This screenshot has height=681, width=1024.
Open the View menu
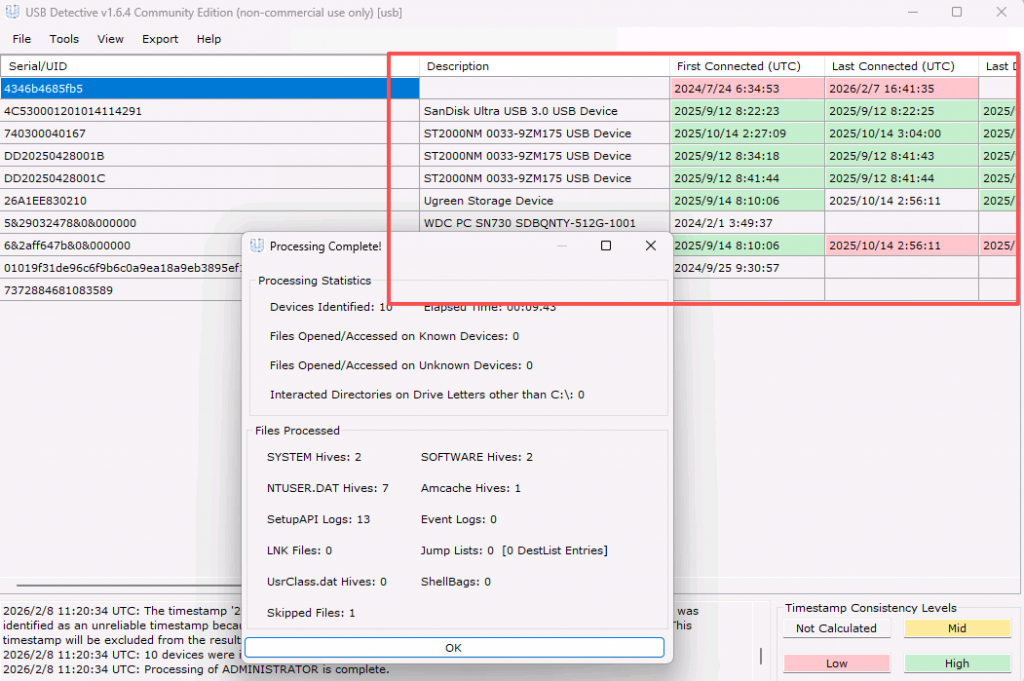pyautogui.click(x=111, y=39)
